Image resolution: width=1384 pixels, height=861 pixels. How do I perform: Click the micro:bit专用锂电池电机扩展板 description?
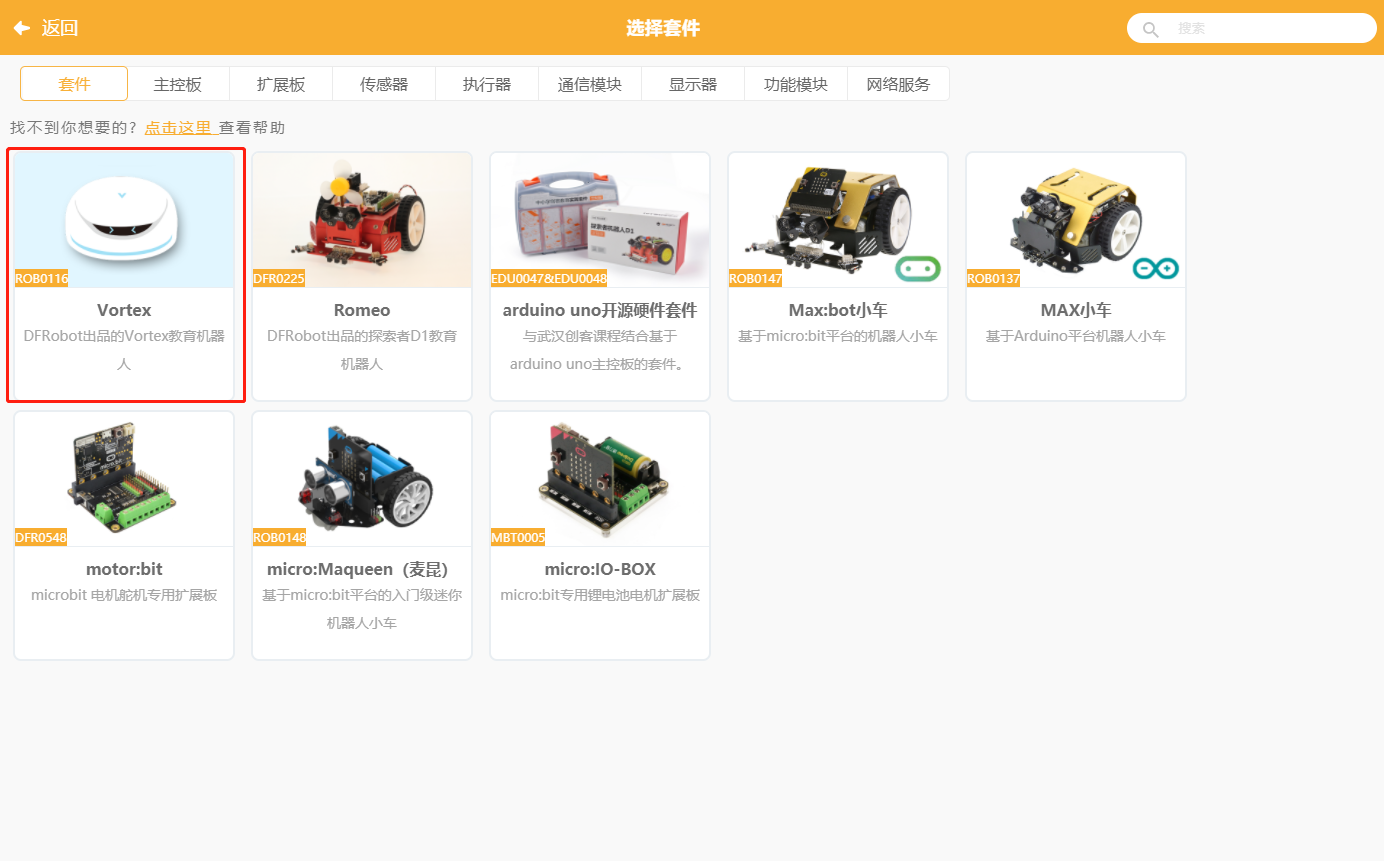(x=600, y=595)
